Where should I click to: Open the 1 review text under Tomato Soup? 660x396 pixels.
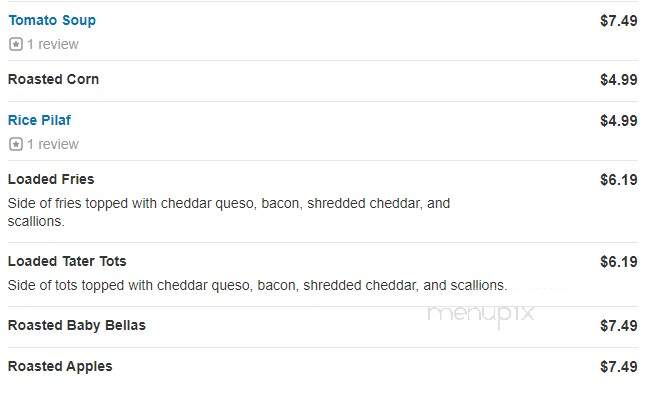[53, 44]
